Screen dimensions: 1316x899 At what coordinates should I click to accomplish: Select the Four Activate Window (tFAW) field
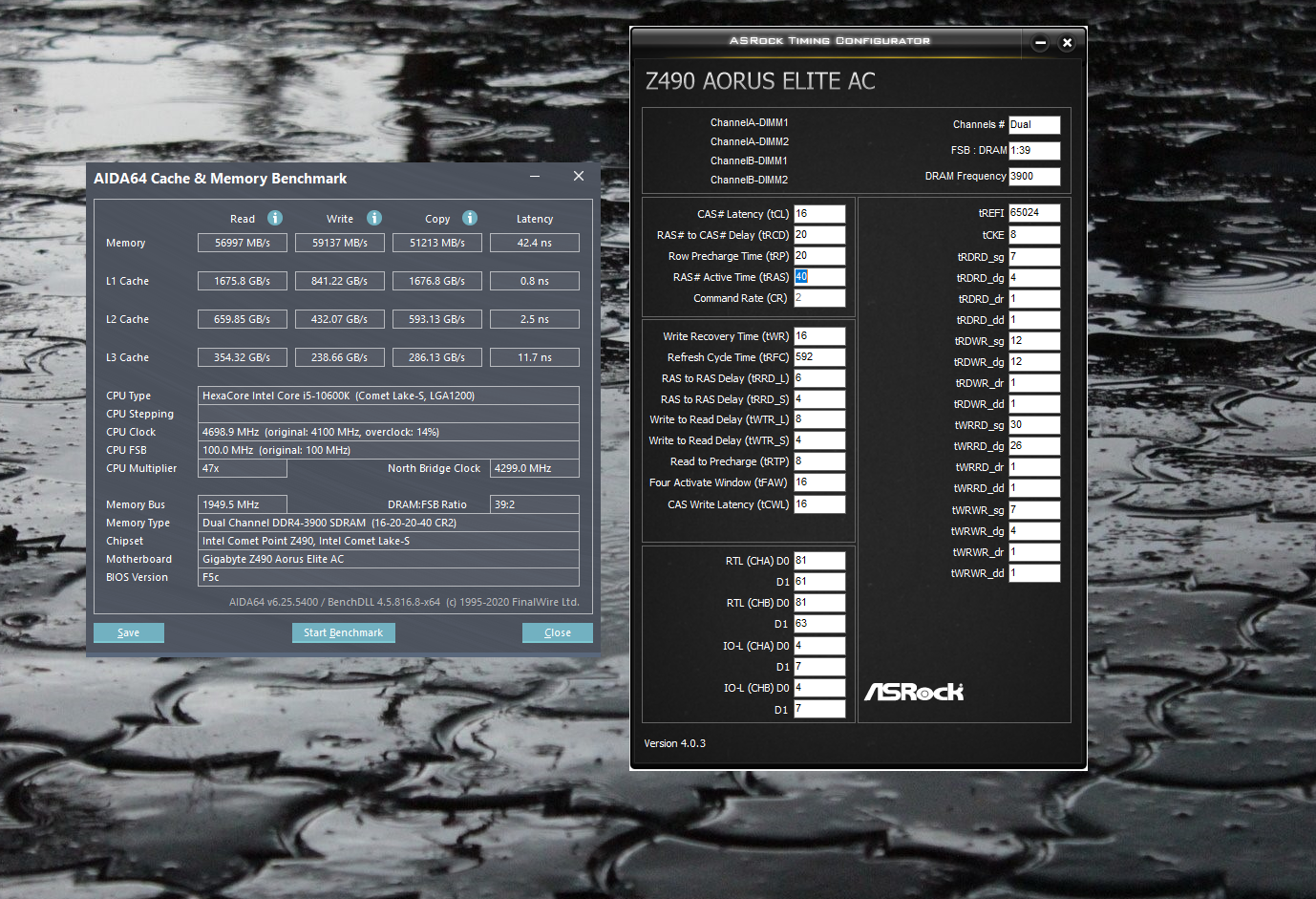819,482
